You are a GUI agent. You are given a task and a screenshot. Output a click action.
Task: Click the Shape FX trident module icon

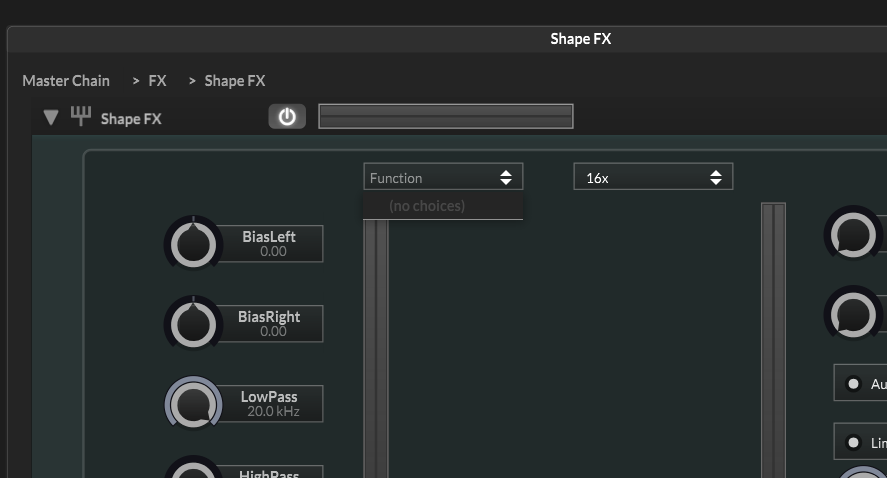point(81,116)
